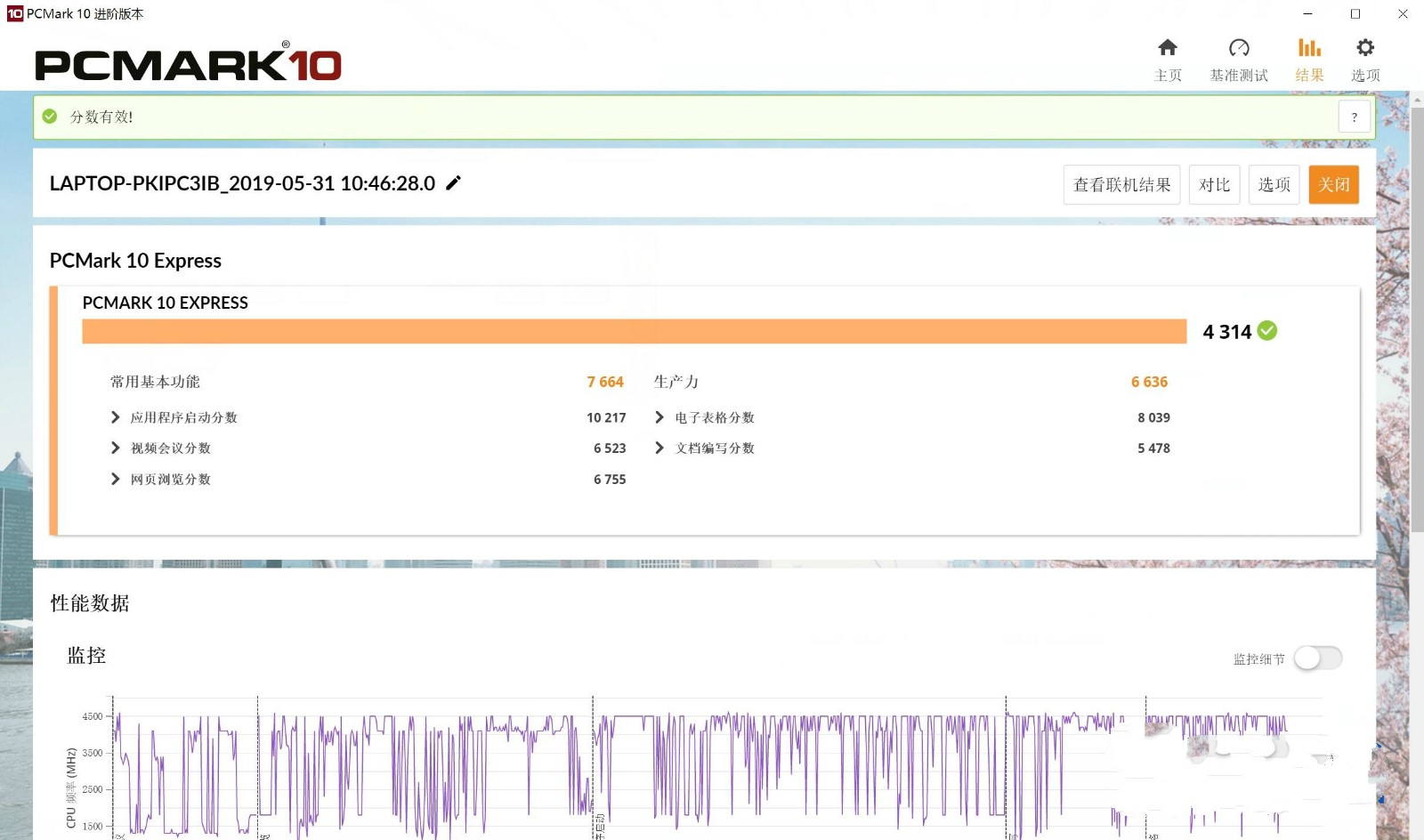This screenshot has width=1424, height=840.
Task: Click the 生产力 heading
Action: (x=676, y=382)
